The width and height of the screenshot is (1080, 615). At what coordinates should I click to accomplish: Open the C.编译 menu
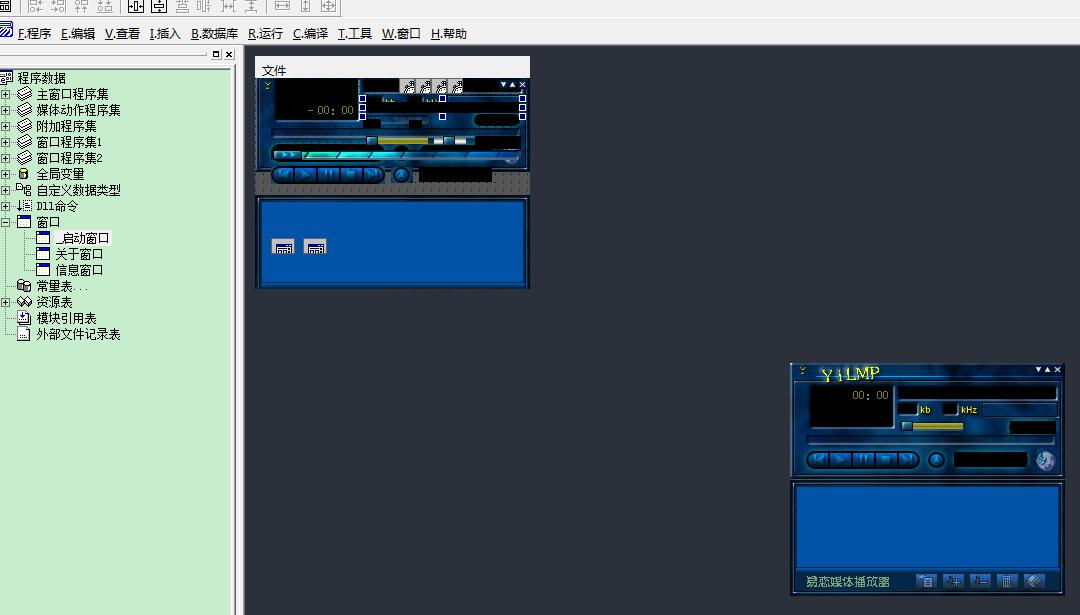310,34
